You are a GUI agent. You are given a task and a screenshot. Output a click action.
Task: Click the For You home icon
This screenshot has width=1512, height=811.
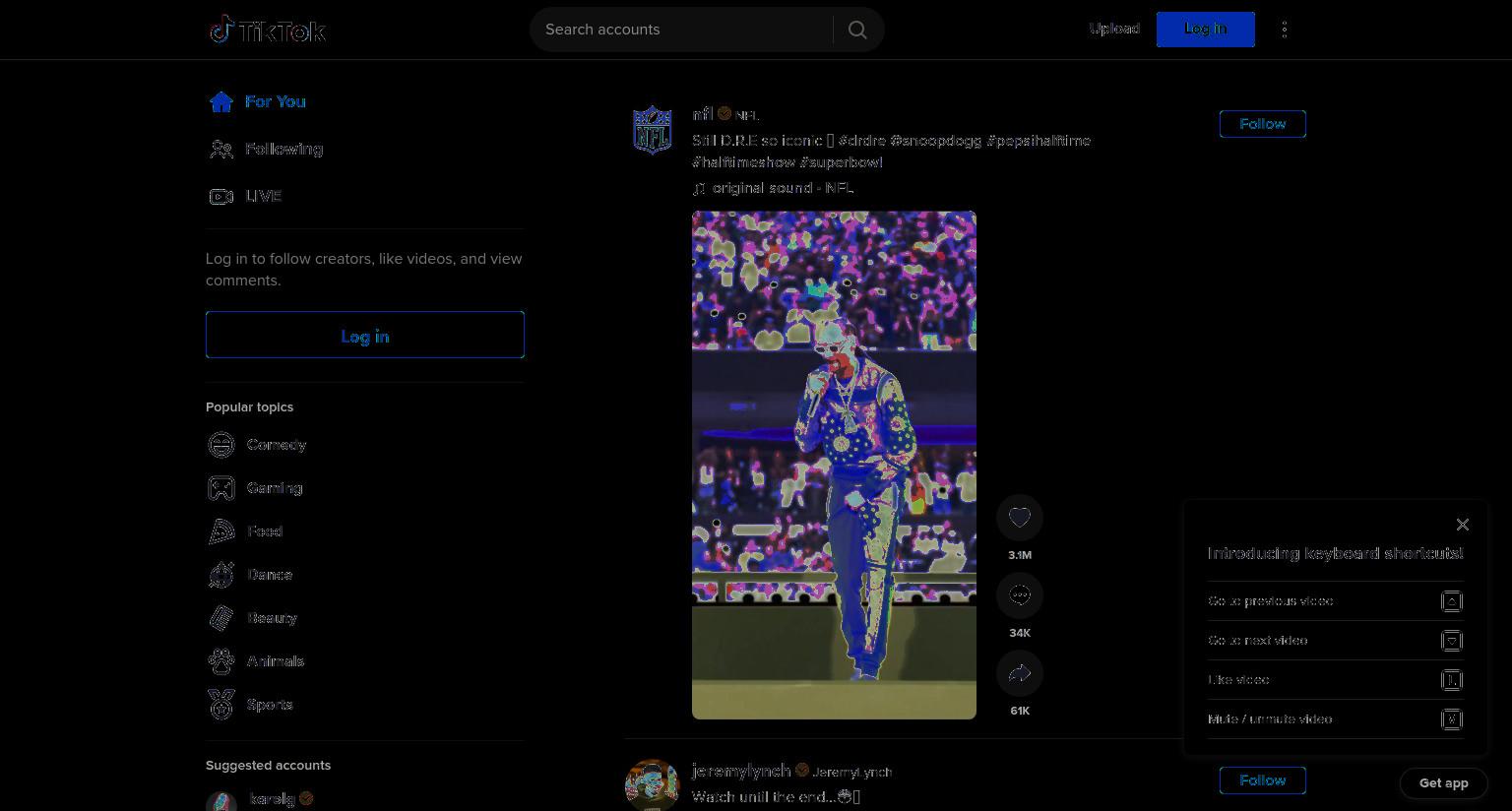pos(221,101)
